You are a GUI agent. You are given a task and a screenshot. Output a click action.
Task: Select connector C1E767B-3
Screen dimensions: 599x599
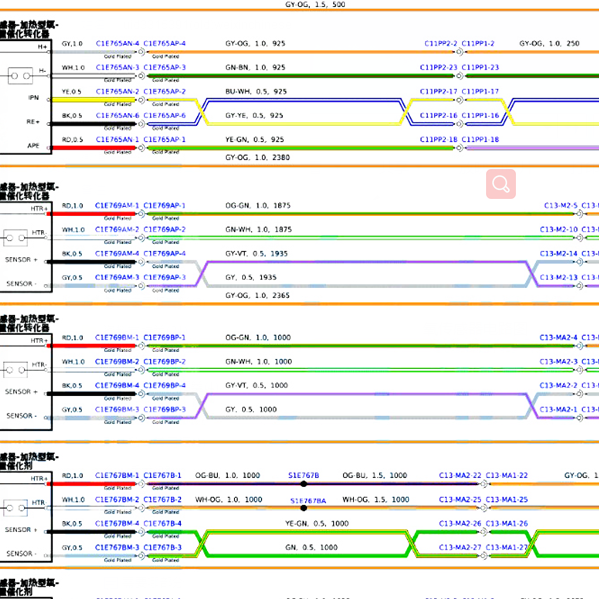162,547
